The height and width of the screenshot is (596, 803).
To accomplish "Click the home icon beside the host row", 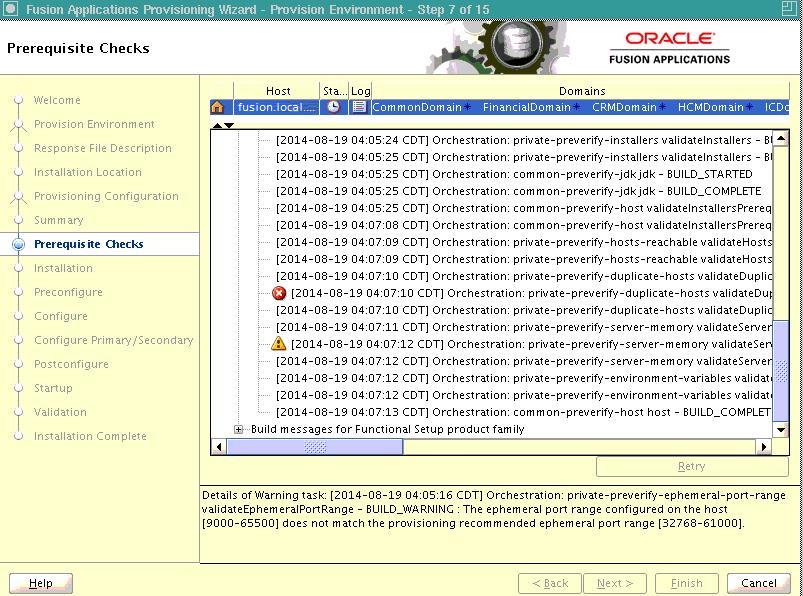I will pos(217,107).
